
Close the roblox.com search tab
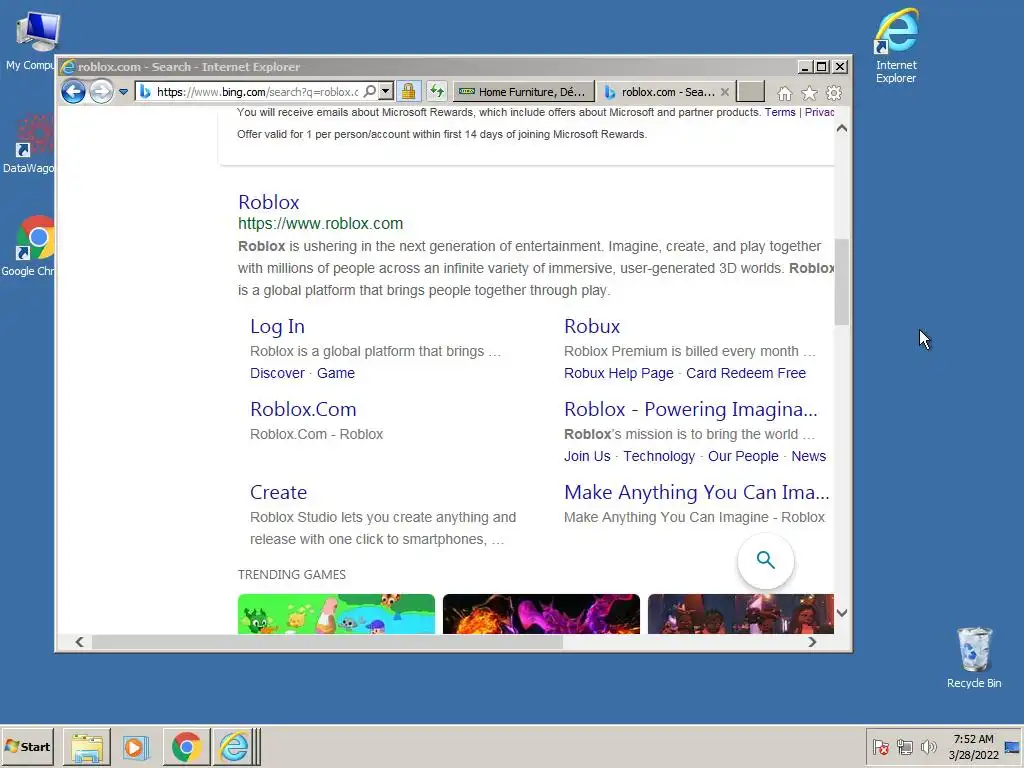725,92
